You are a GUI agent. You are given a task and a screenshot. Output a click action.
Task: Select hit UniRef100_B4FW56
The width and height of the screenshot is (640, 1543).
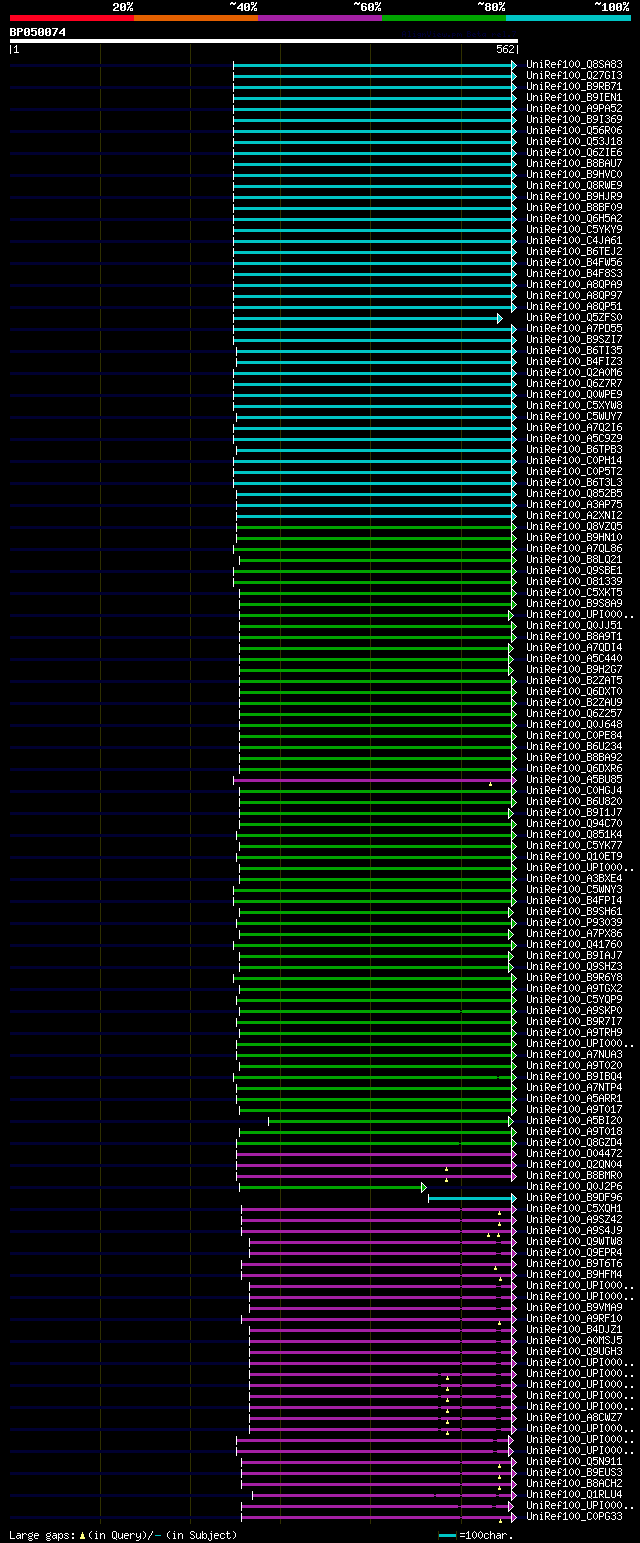pyautogui.click(x=574, y=262)
